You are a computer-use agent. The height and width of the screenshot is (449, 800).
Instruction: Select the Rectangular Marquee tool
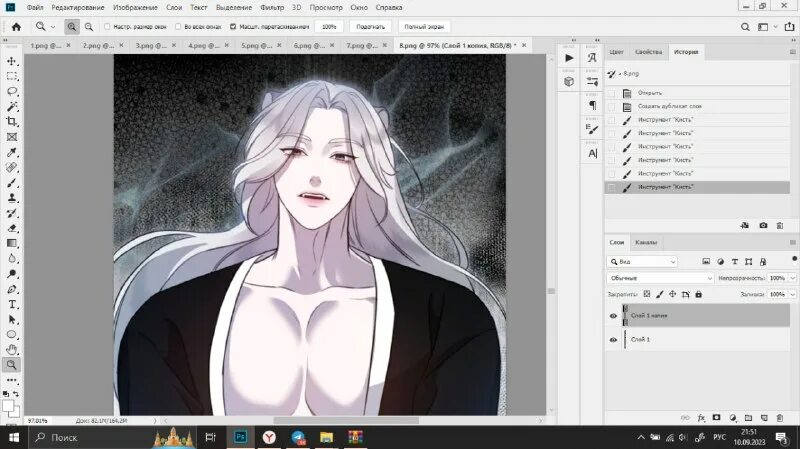pos(12,77)
